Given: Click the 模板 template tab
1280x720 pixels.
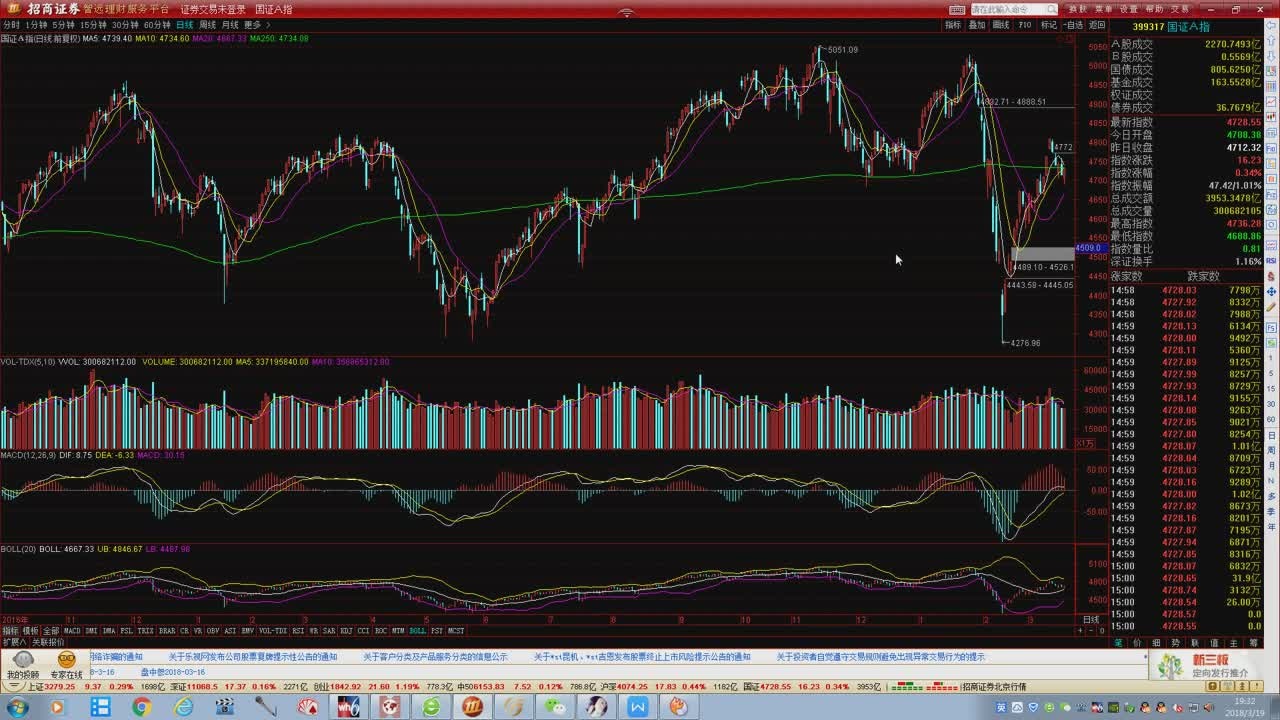Looking at the screenshot, I should pos(30,631).
